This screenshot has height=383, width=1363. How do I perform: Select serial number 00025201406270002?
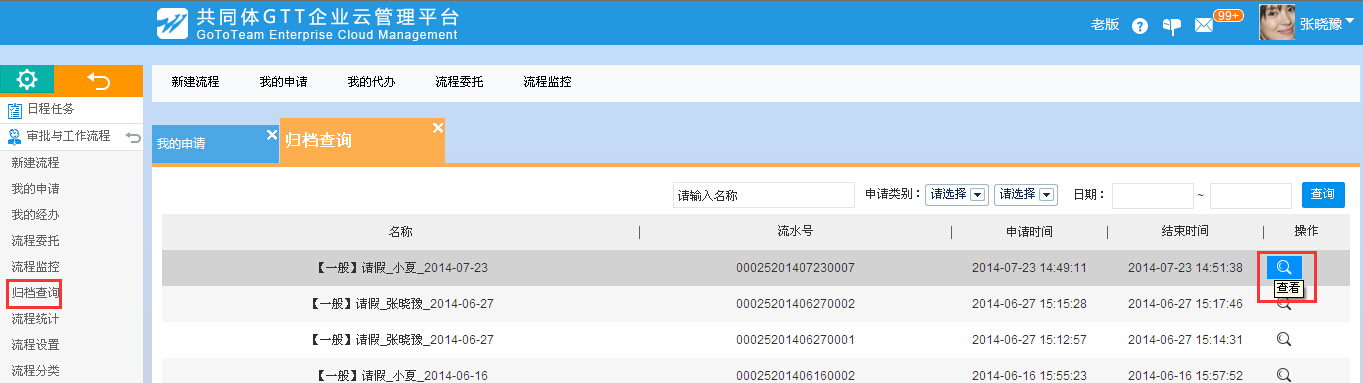[795, 304]
